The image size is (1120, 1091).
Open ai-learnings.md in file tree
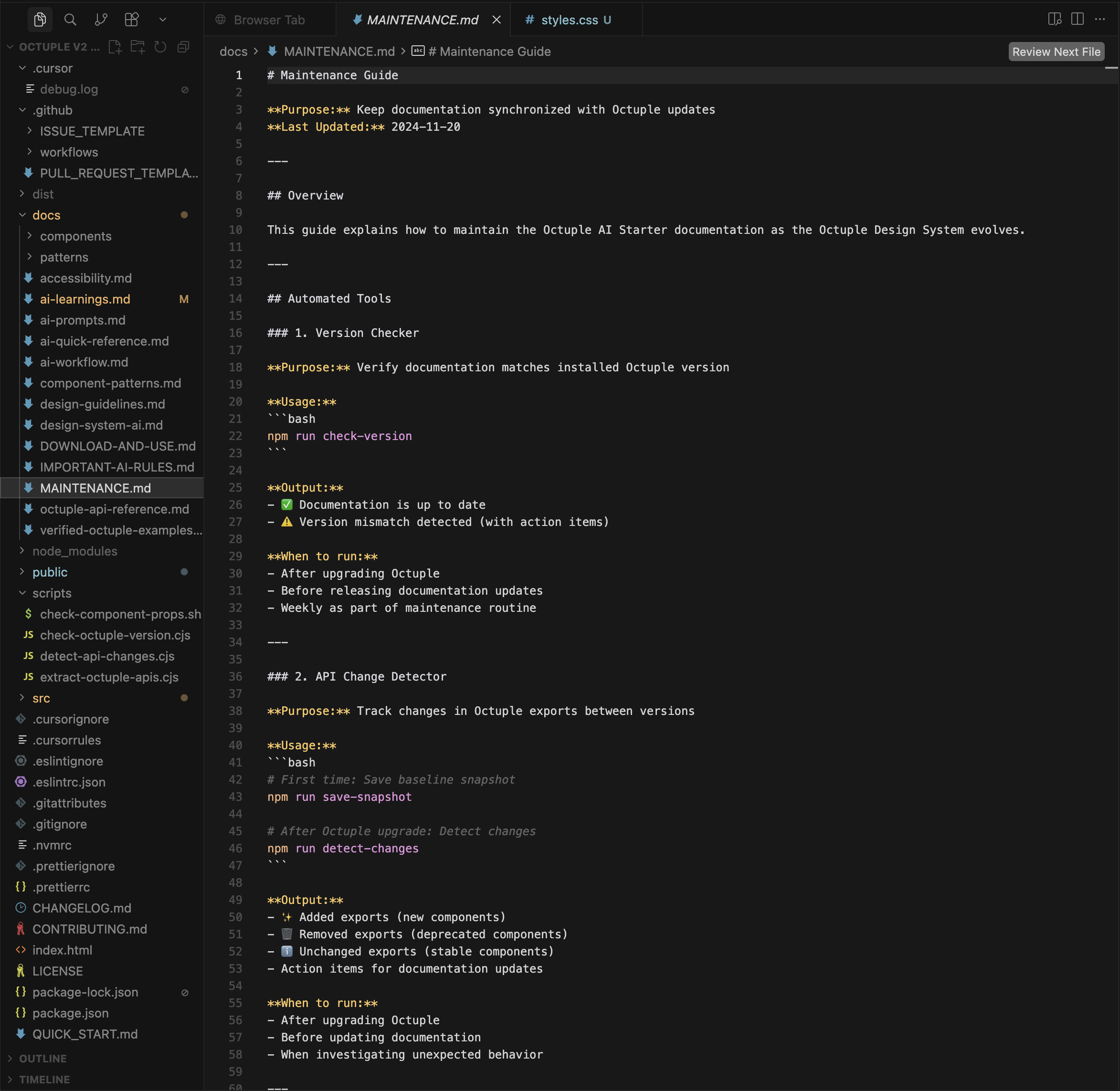point(85,299)
